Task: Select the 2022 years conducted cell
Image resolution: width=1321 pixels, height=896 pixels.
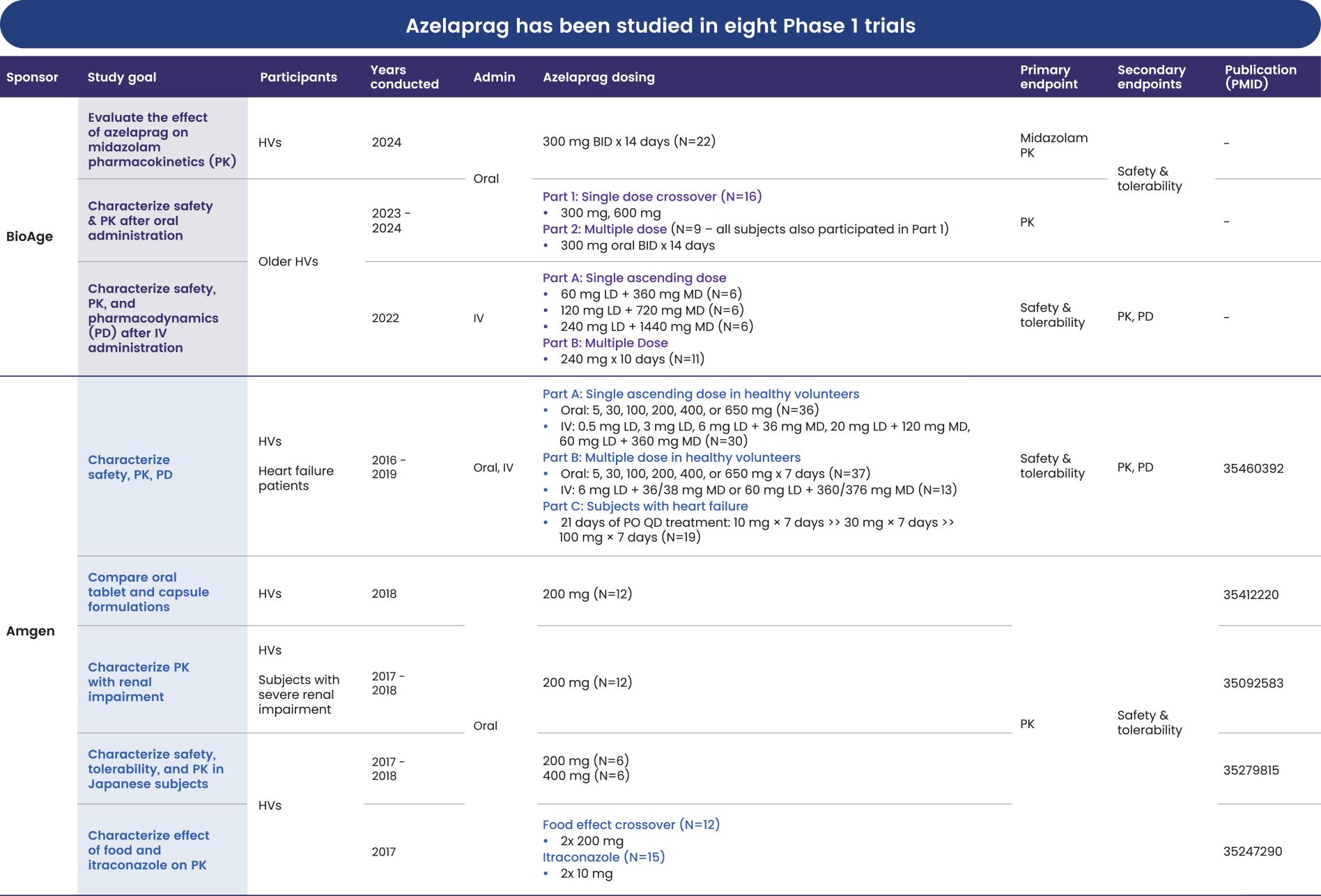Action: point(385,318)
